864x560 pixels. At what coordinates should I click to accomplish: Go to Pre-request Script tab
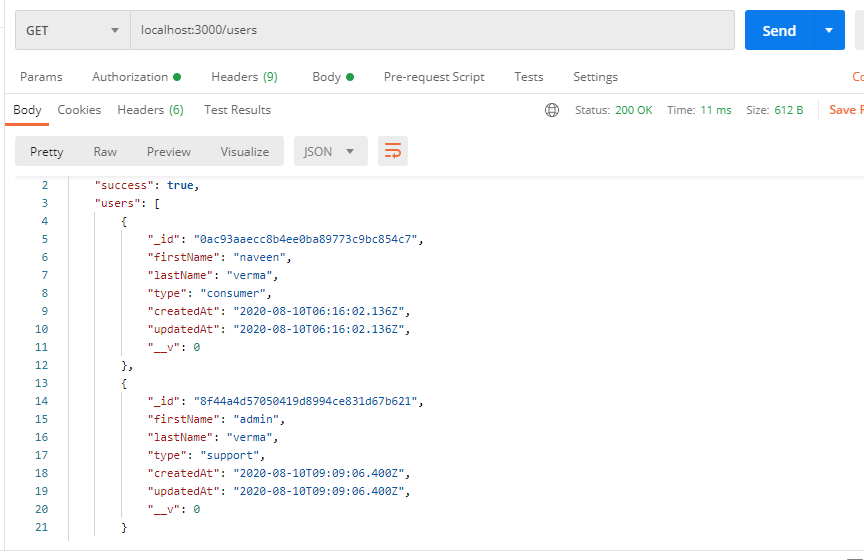tap(434, 77)
